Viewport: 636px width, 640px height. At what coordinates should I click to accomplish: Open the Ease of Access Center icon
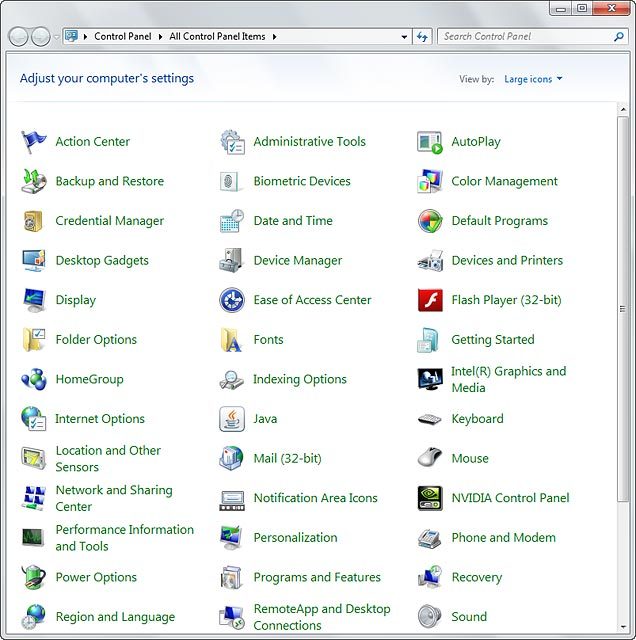pyautogui.click(x=232, y=300)
